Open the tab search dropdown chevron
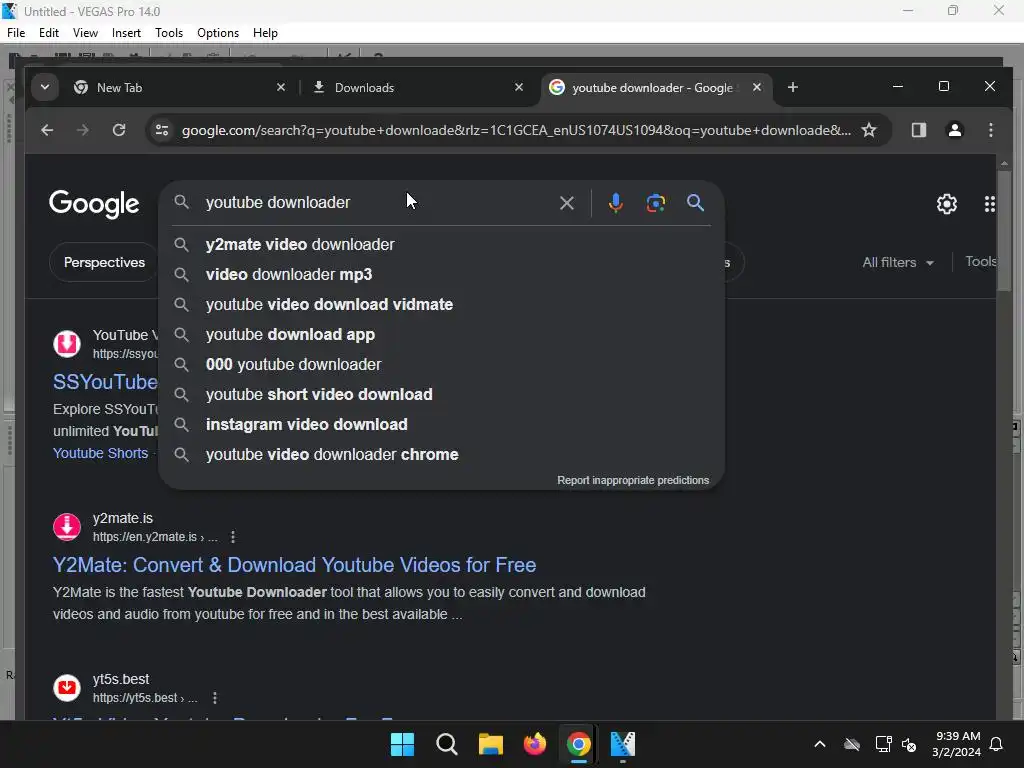 (x=44, y=88)
